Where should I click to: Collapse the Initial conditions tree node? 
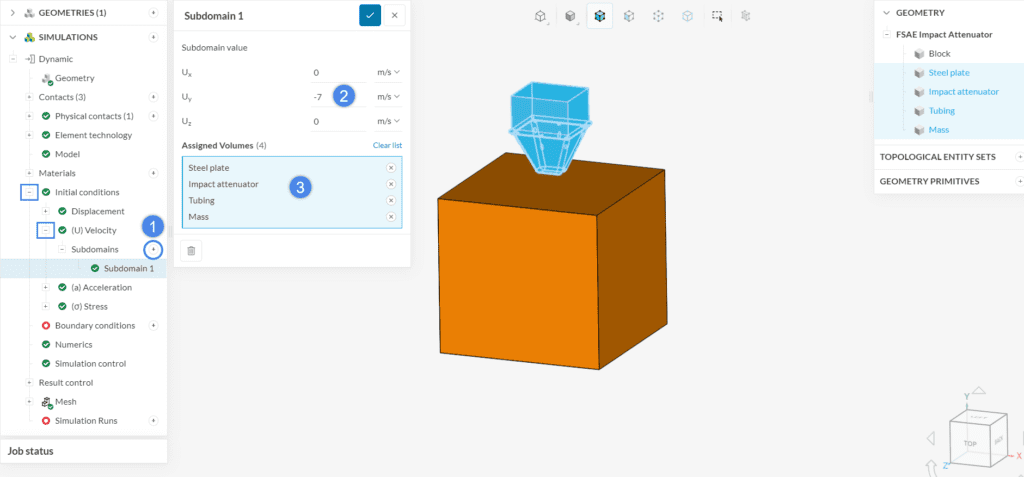pyautogui.click(x=30, y=192)
